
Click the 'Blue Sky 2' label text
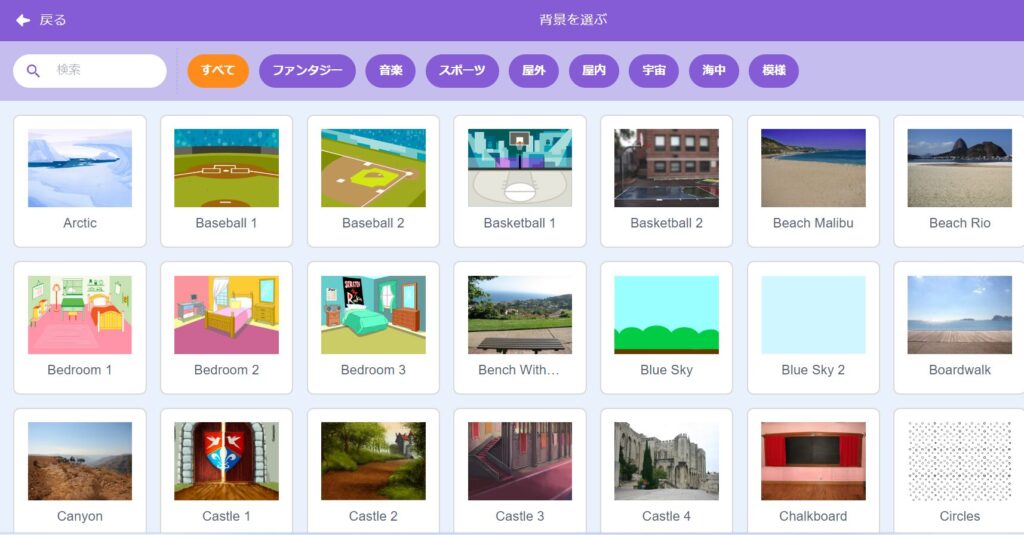[813, 370]
